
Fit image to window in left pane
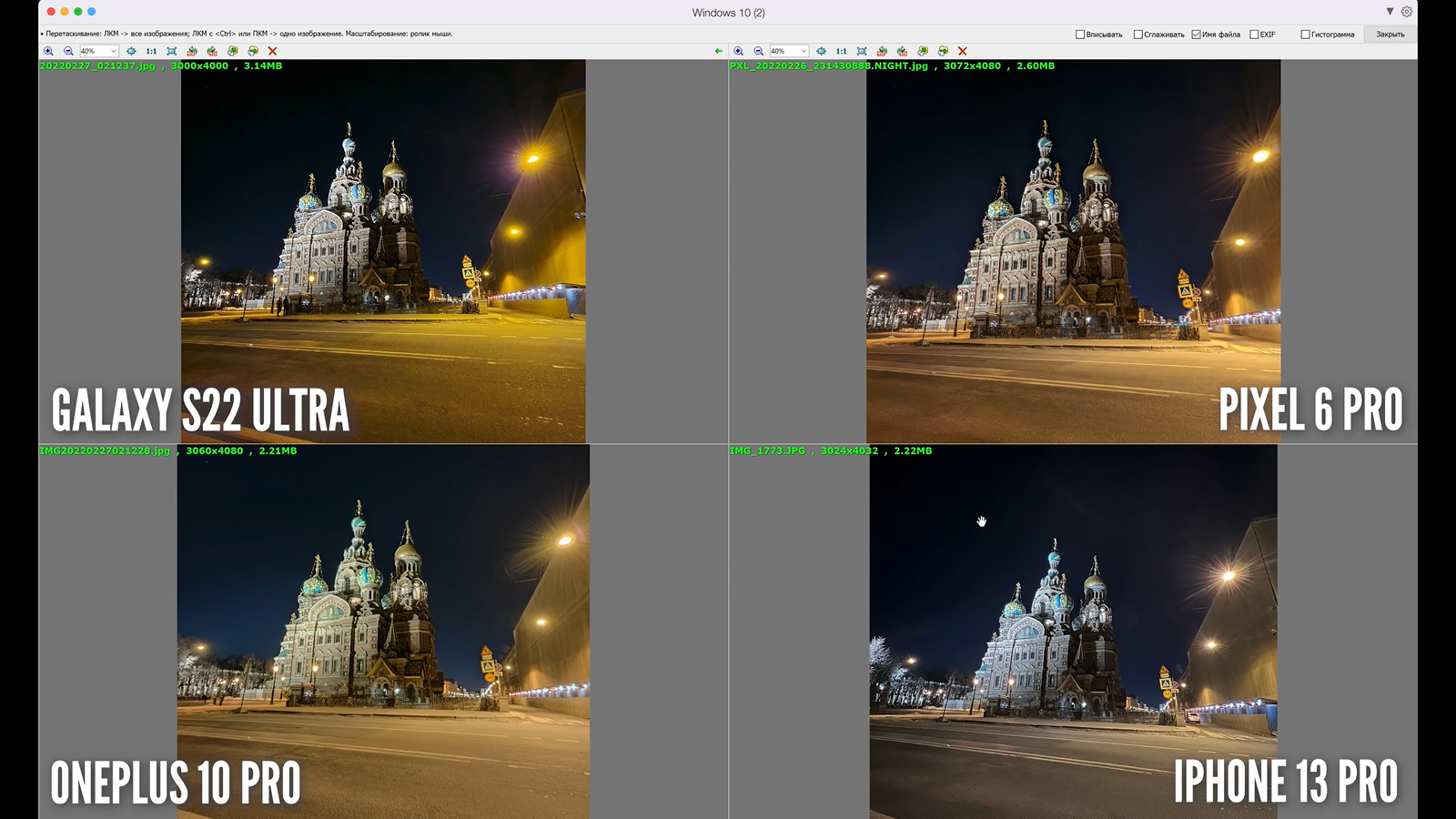131,51
